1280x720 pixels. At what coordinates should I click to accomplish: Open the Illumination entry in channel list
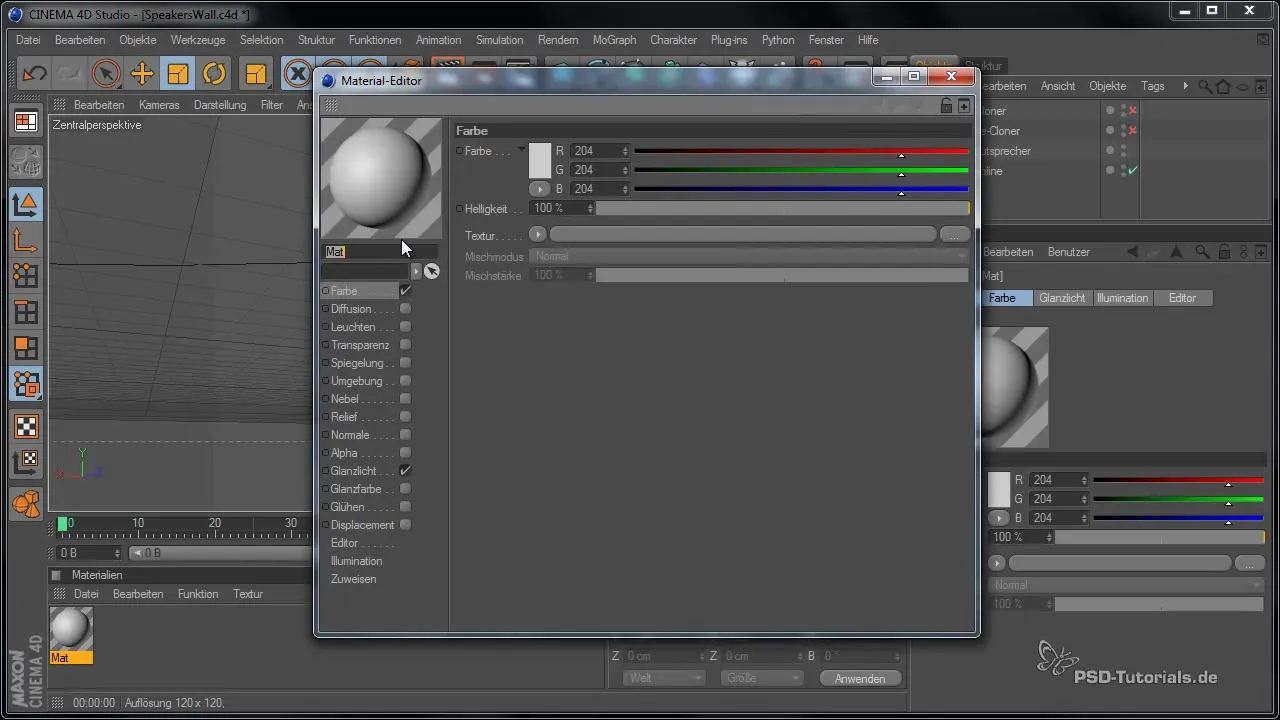coord(357,561)
